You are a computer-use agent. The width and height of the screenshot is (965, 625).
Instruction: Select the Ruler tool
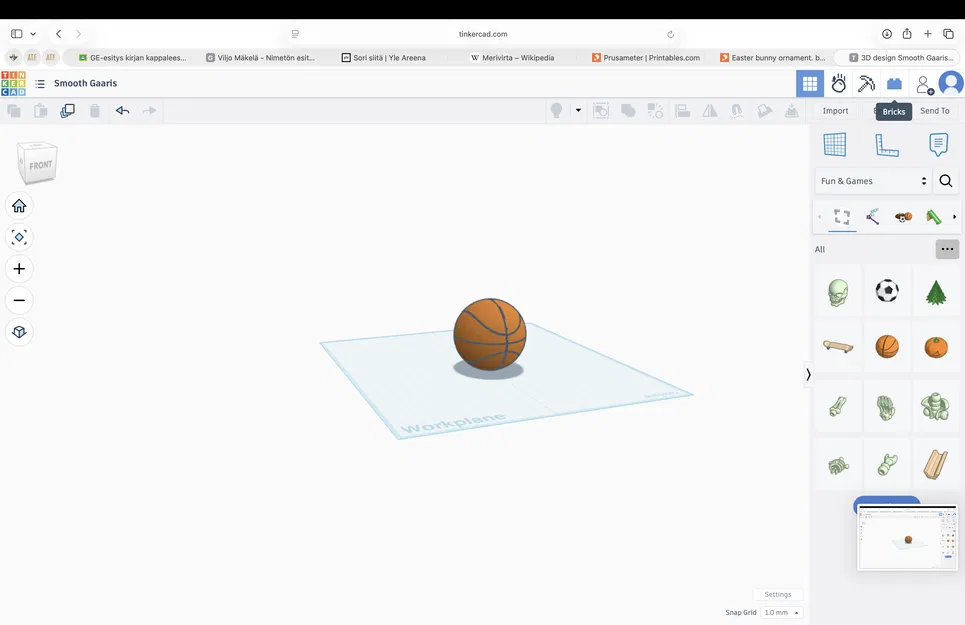886,144
